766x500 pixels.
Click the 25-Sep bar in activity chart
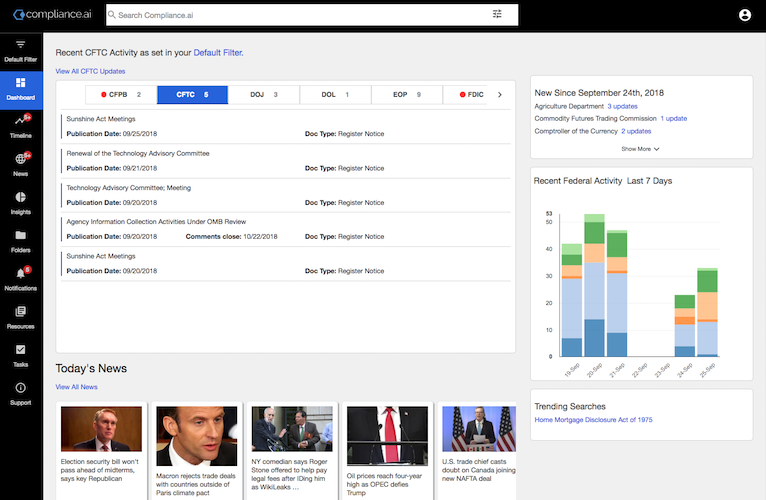coord(707,313)
